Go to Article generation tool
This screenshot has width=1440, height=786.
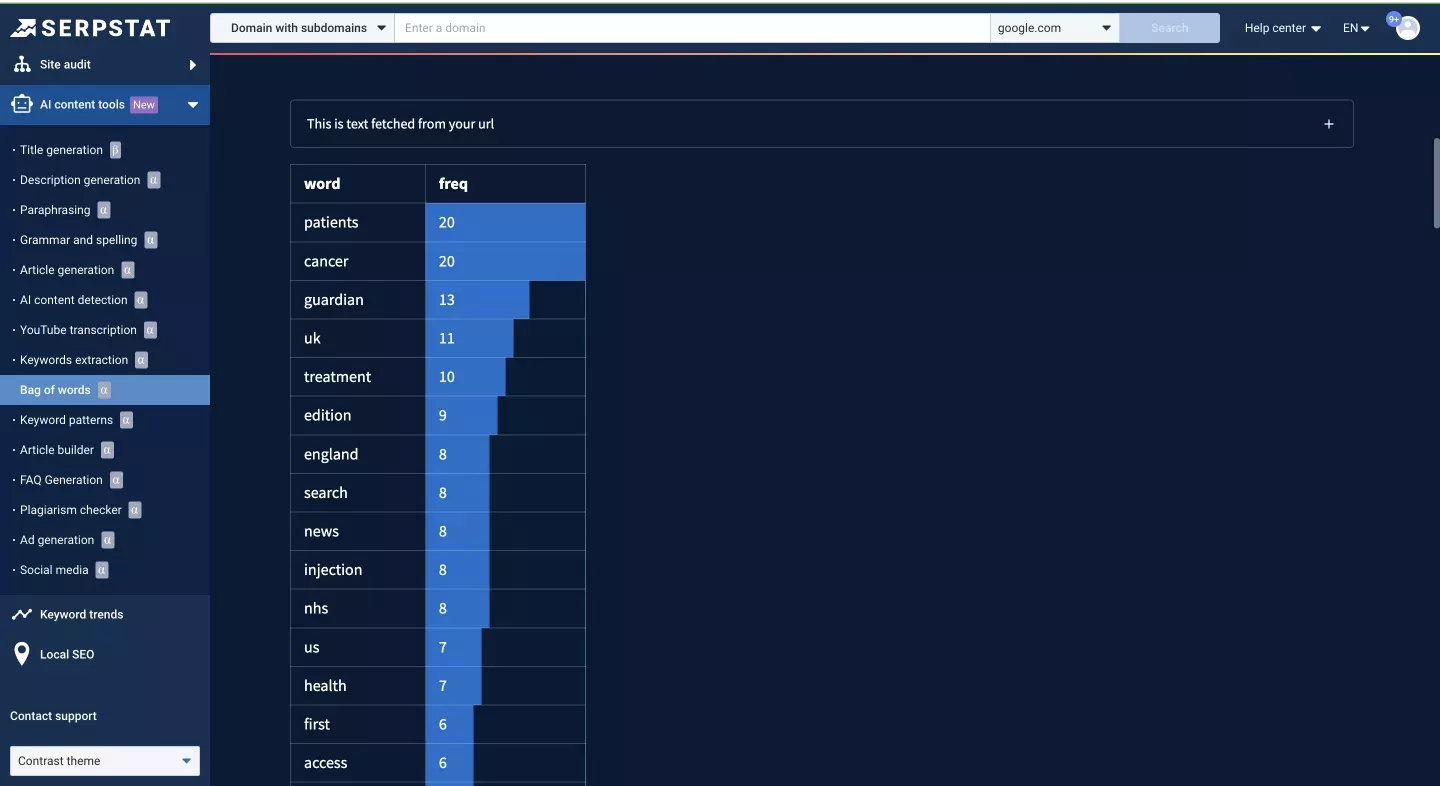pyautogui.click(x=67, y=270)
